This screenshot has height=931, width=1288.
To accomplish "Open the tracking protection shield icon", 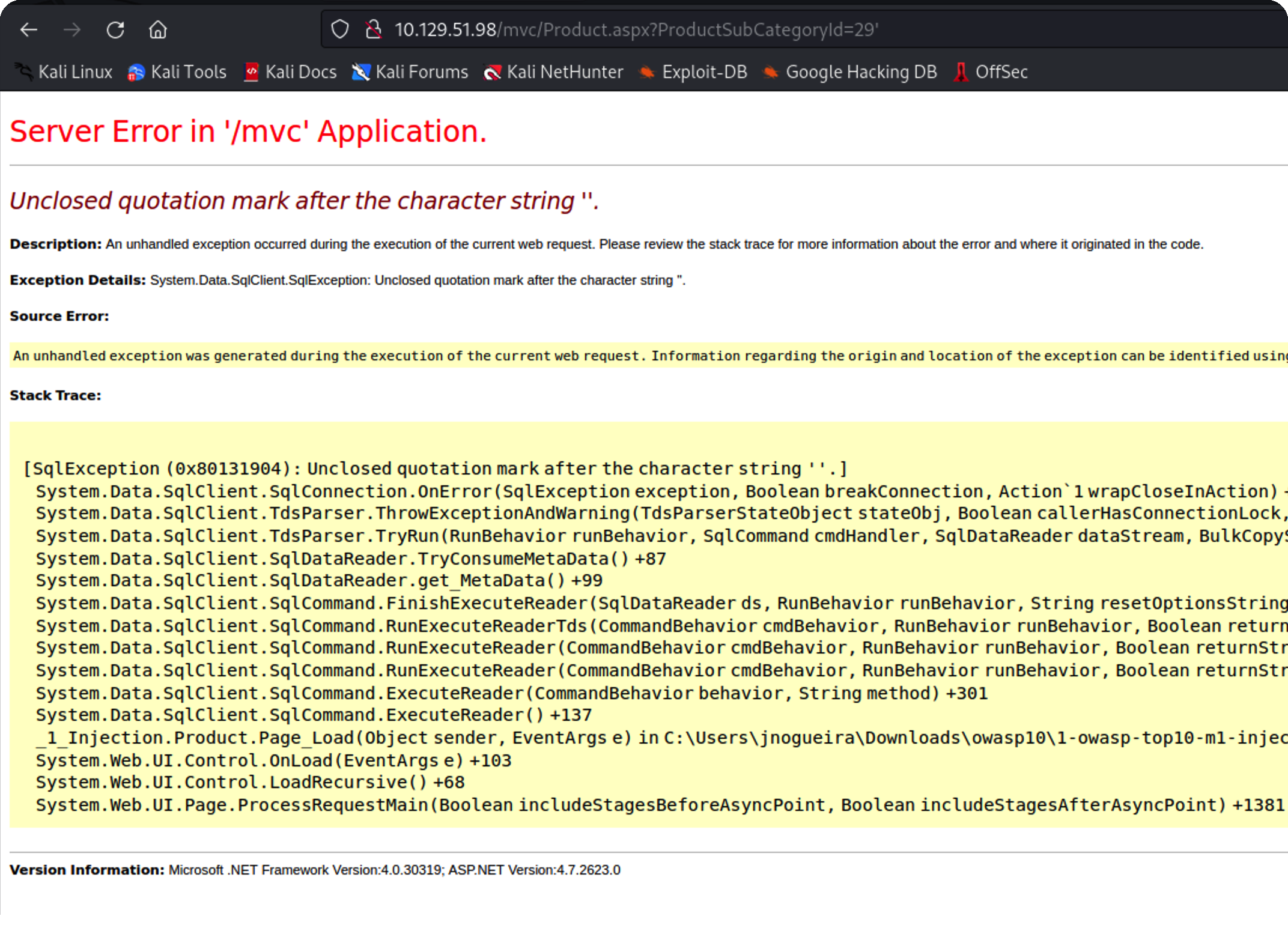I will (340, 29).
